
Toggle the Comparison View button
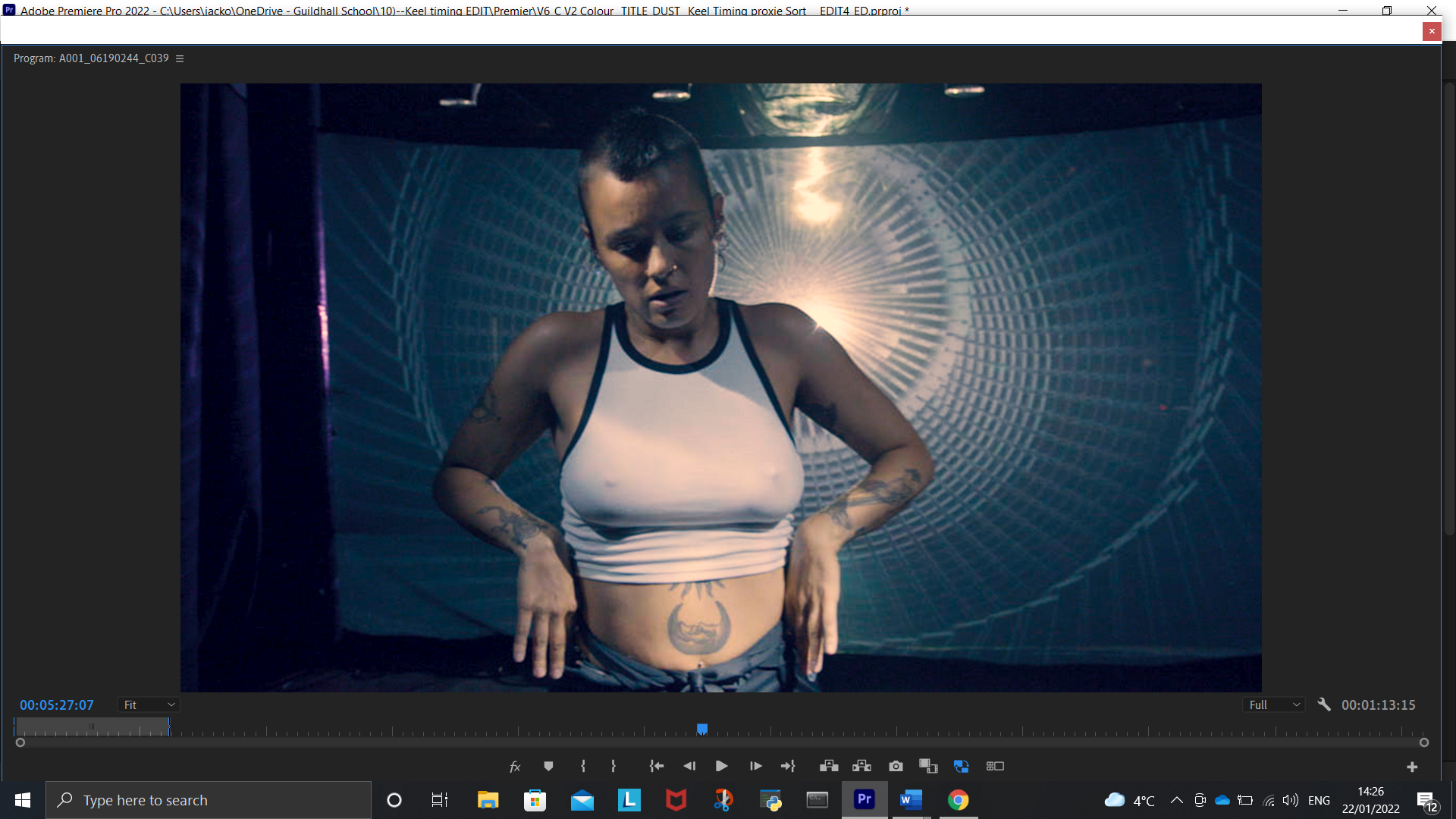click(x=928, y=767)
